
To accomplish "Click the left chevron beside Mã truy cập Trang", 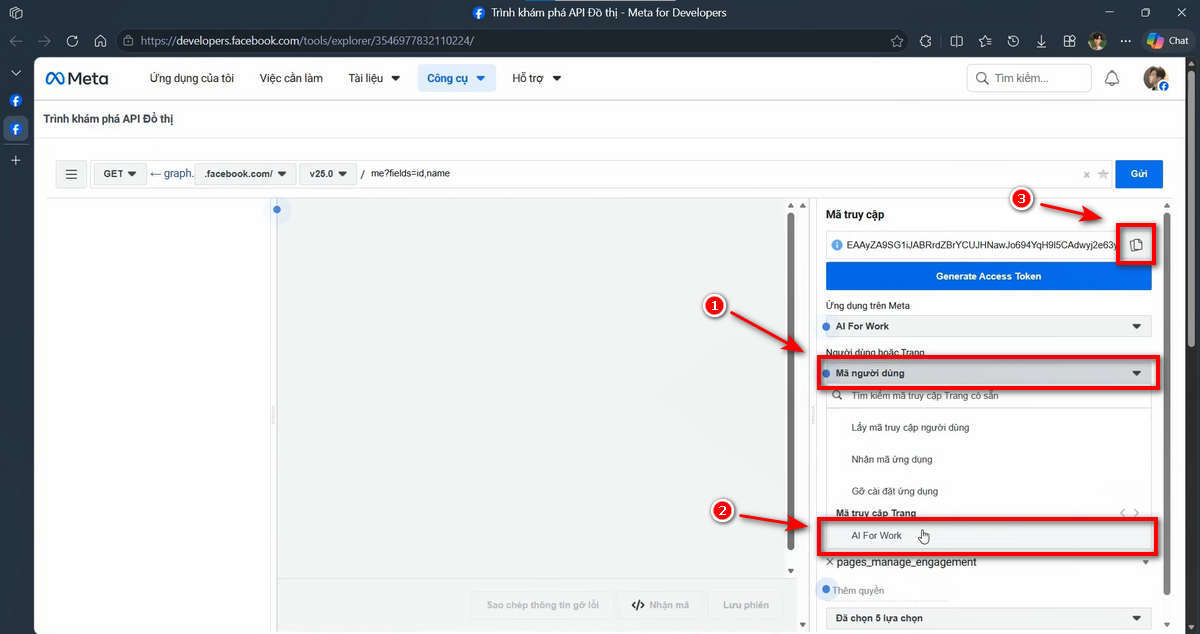I will 1122,513.
